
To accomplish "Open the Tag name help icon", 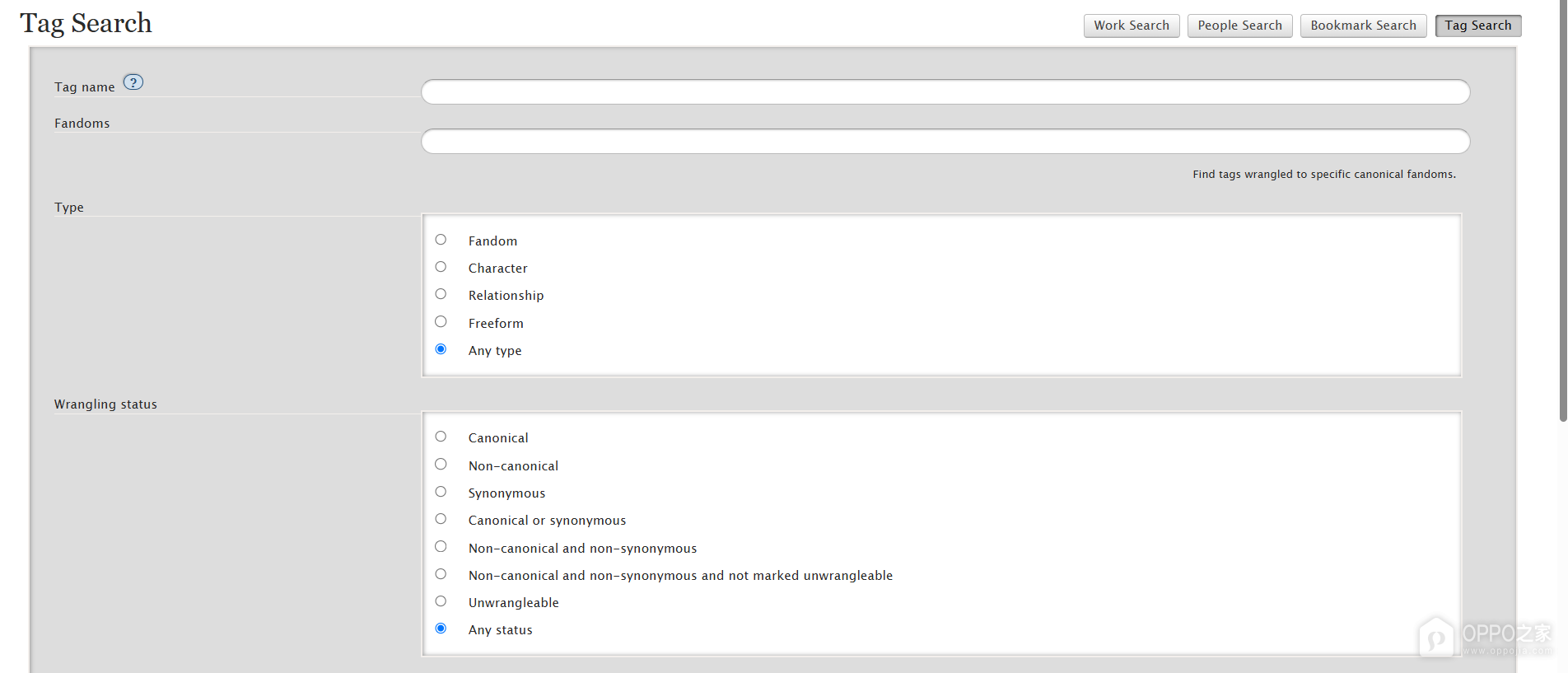I will (133, 82).
